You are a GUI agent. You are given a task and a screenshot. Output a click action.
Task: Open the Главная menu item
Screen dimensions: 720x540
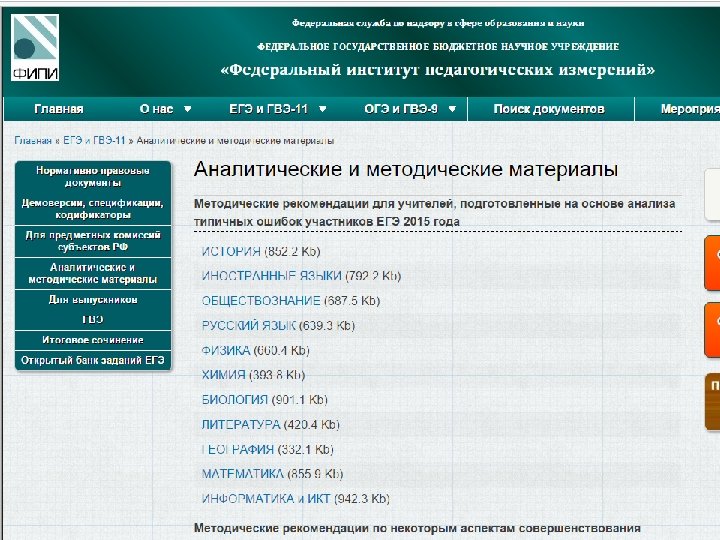[x=59, y=109]
